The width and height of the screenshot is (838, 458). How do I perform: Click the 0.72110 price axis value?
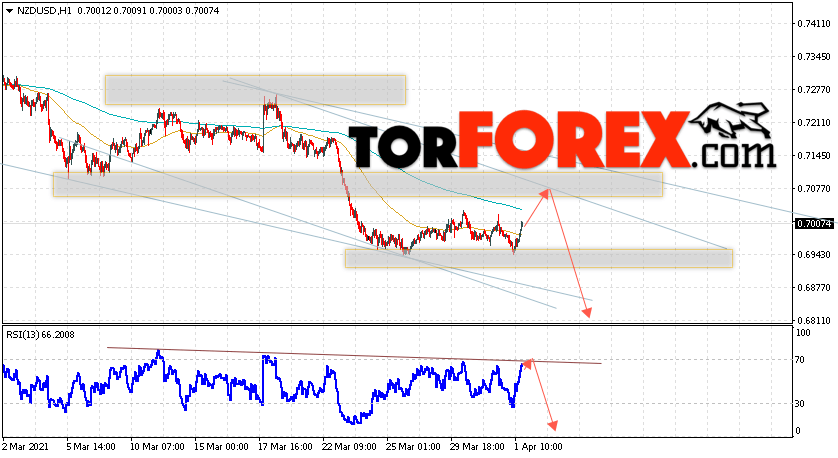click(814, 123)
